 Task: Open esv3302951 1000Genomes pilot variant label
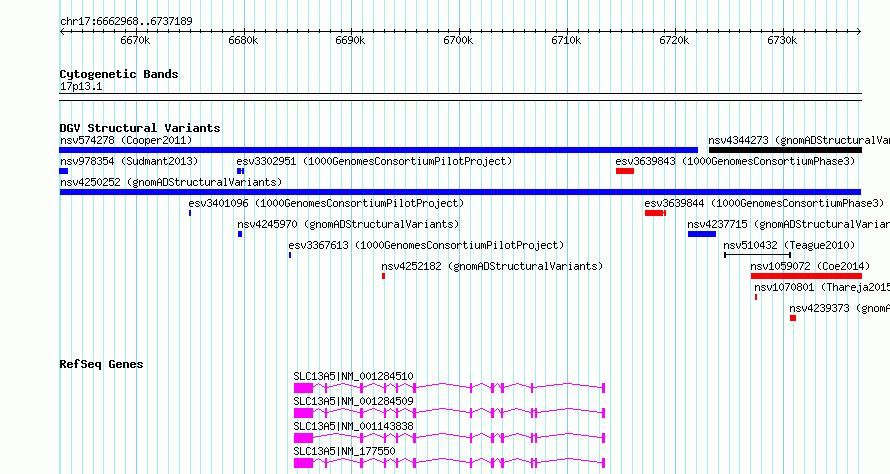(374, 161)
